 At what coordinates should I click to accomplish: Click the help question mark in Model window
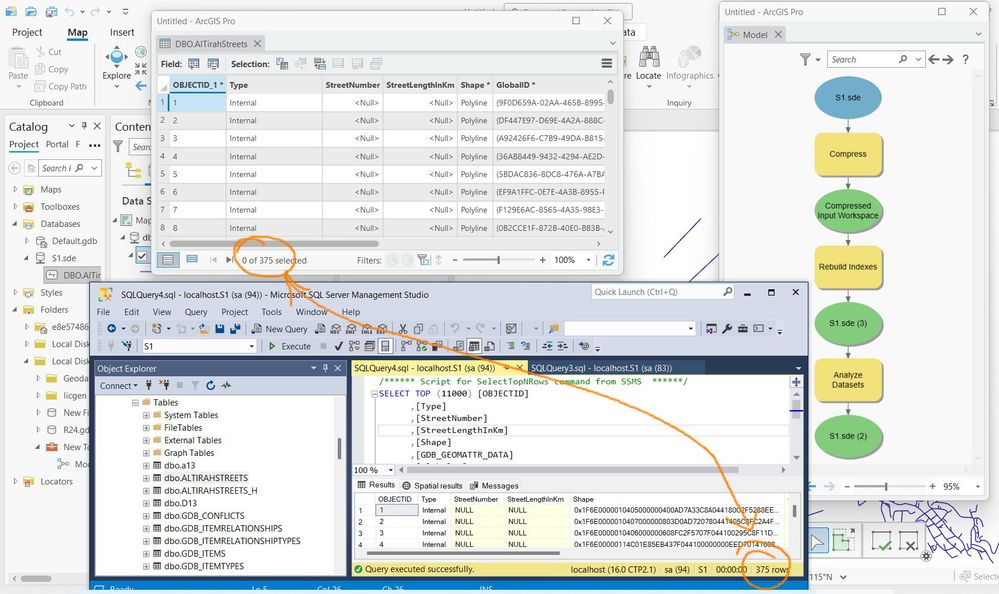(966, 59)
